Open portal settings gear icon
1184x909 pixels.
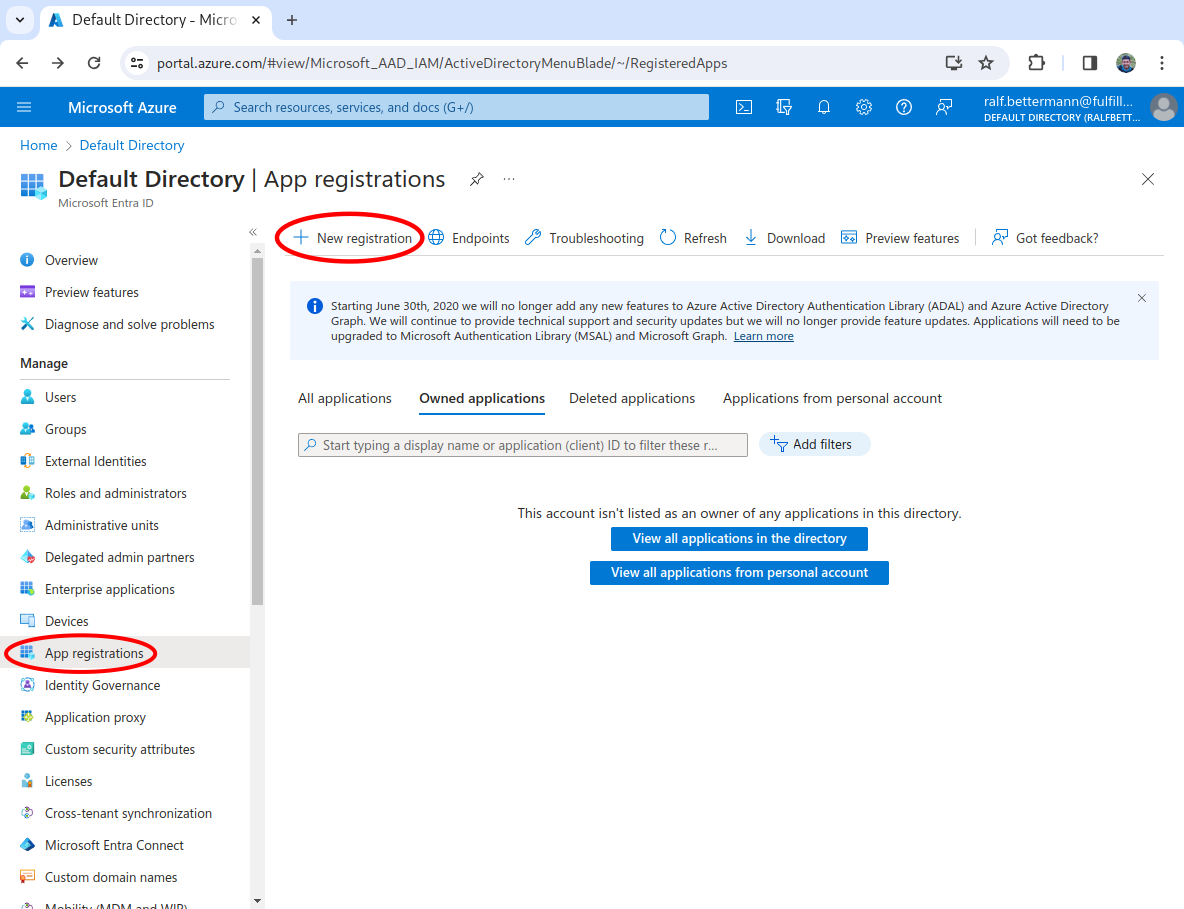coord(864,107)
